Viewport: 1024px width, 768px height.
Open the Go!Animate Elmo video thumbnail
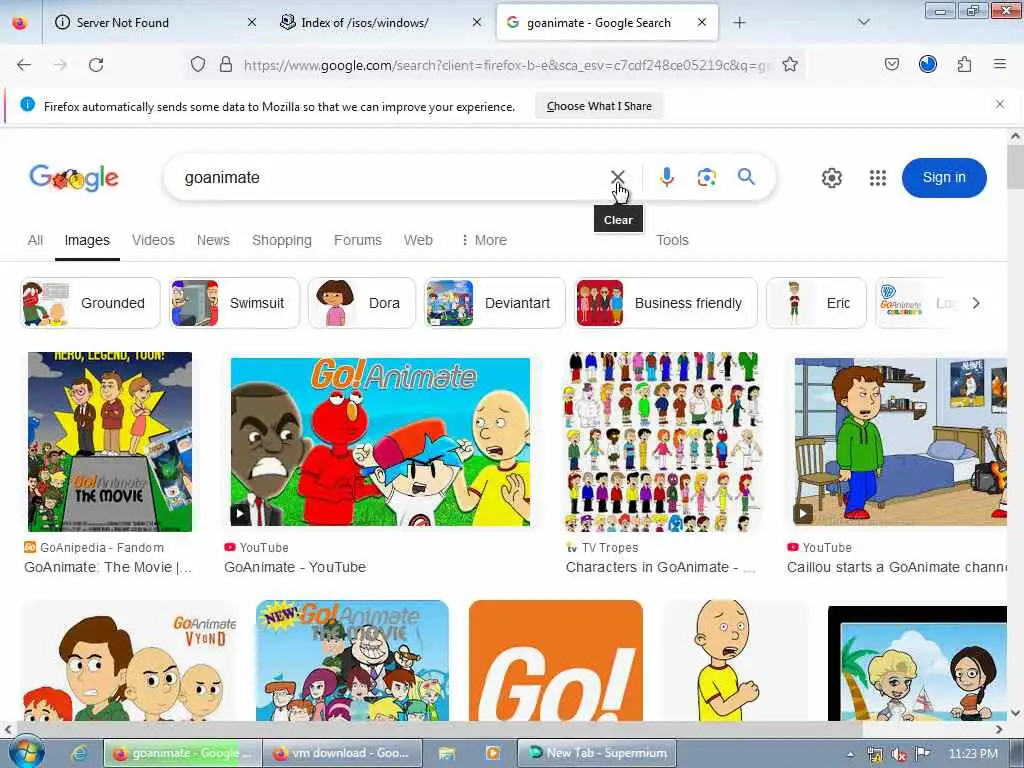click(380, 441)
